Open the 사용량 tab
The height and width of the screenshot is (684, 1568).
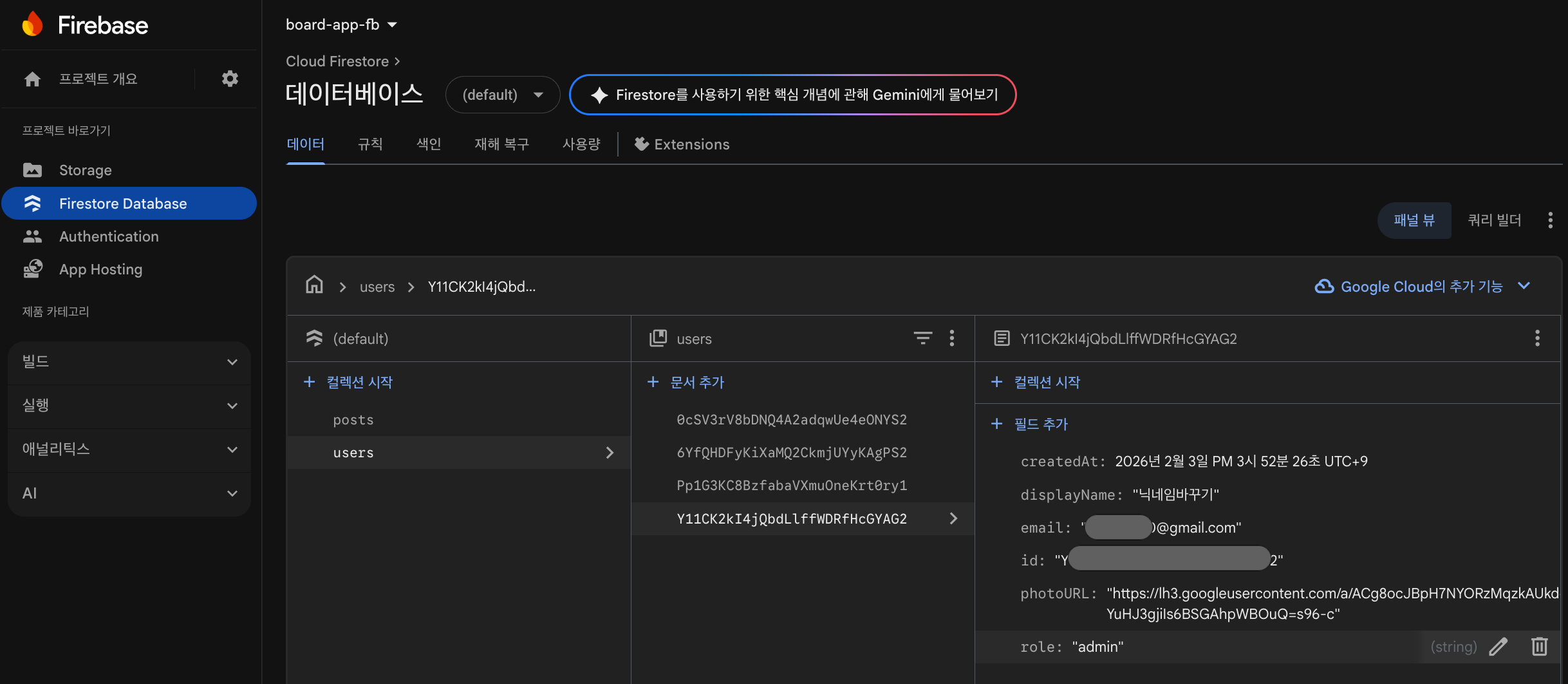pos(581,144)
